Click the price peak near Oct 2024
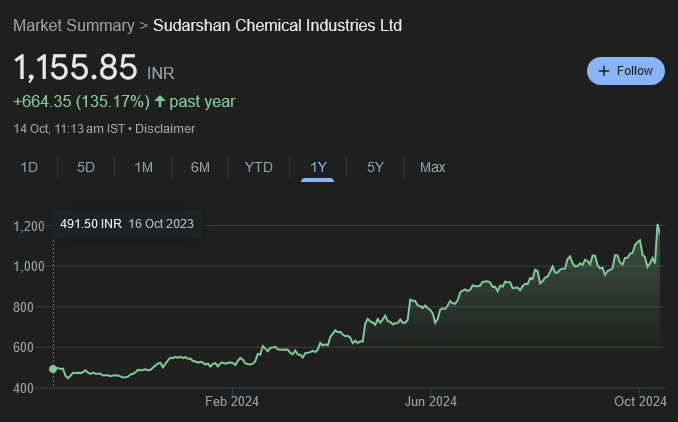678x422 pixels. 658,225
